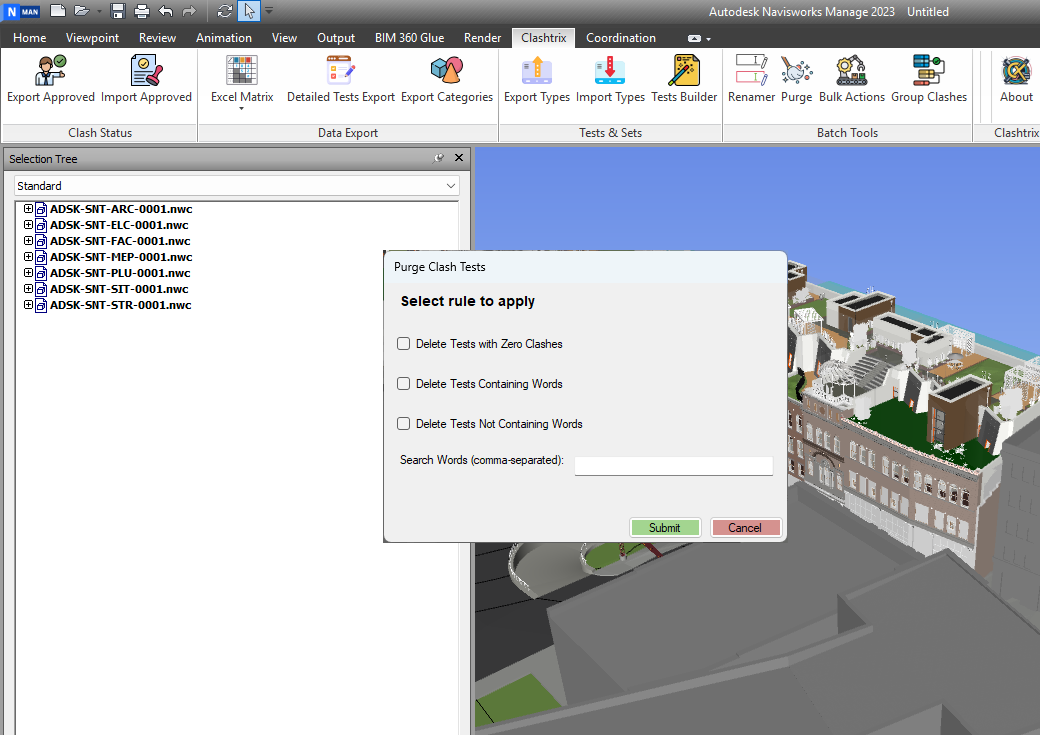
Task: Expand ADSK-SNT-PLU-0001.nwc node
Action: click(29, 273)
